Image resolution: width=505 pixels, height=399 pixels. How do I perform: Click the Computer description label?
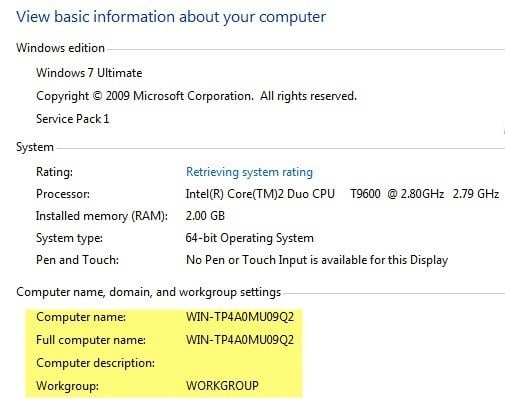(95, 363)
